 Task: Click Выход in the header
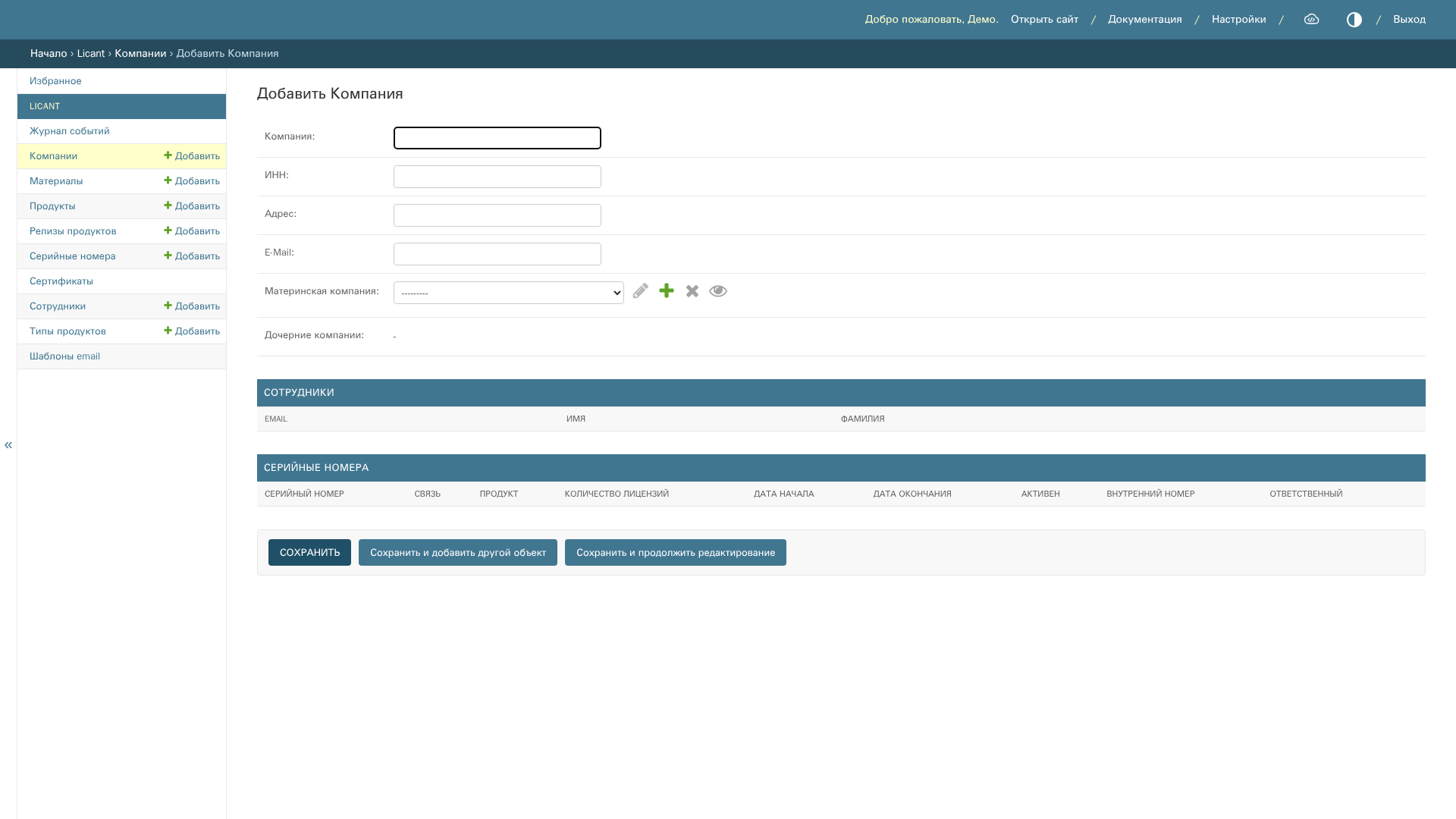(x=1409, y=20)
